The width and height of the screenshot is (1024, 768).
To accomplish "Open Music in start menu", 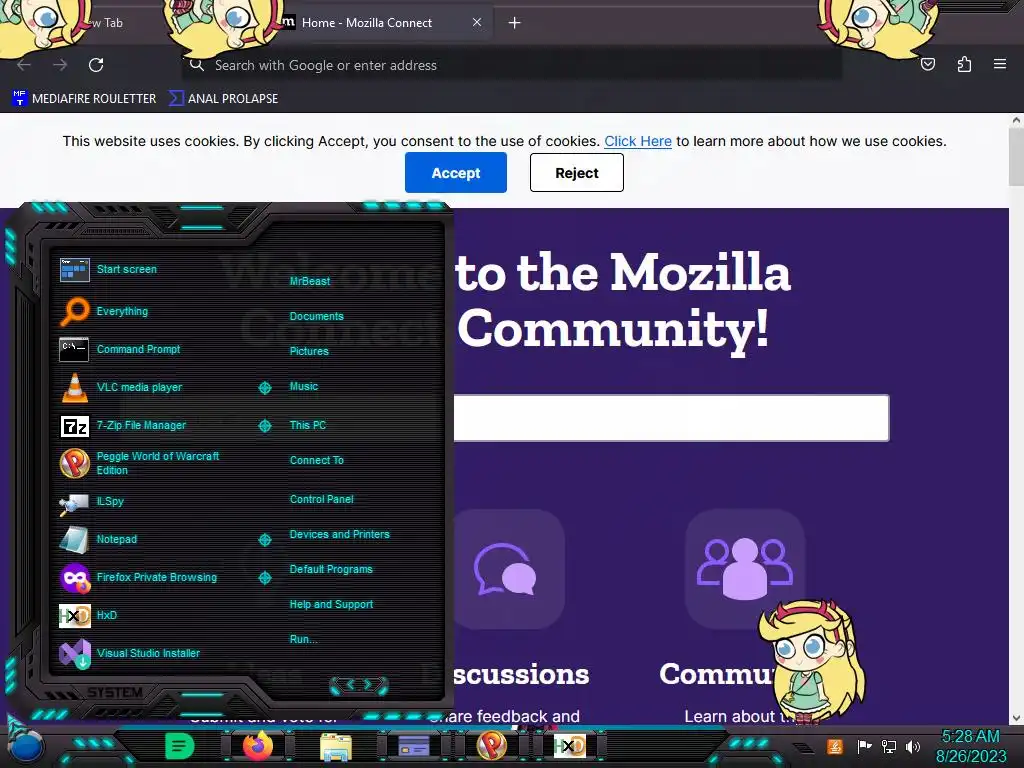I will [304, 387].
